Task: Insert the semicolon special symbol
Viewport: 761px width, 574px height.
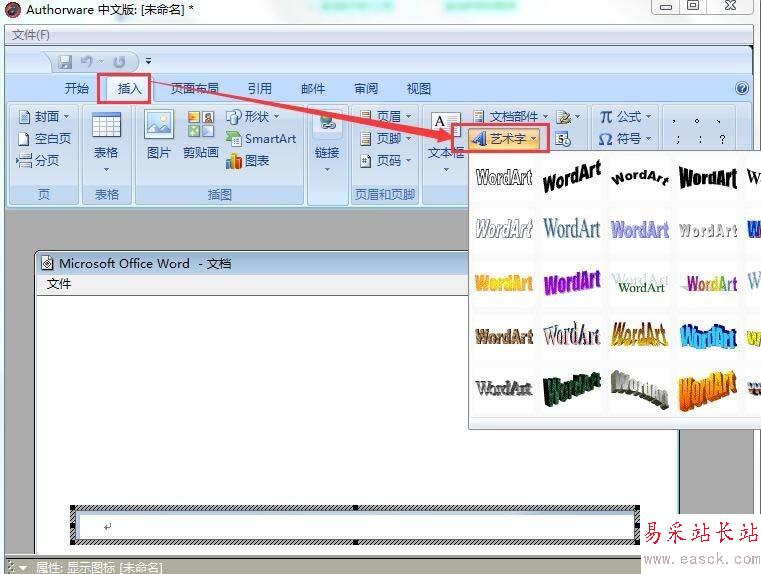Action: pyautogui.click(x=678, y=139)
